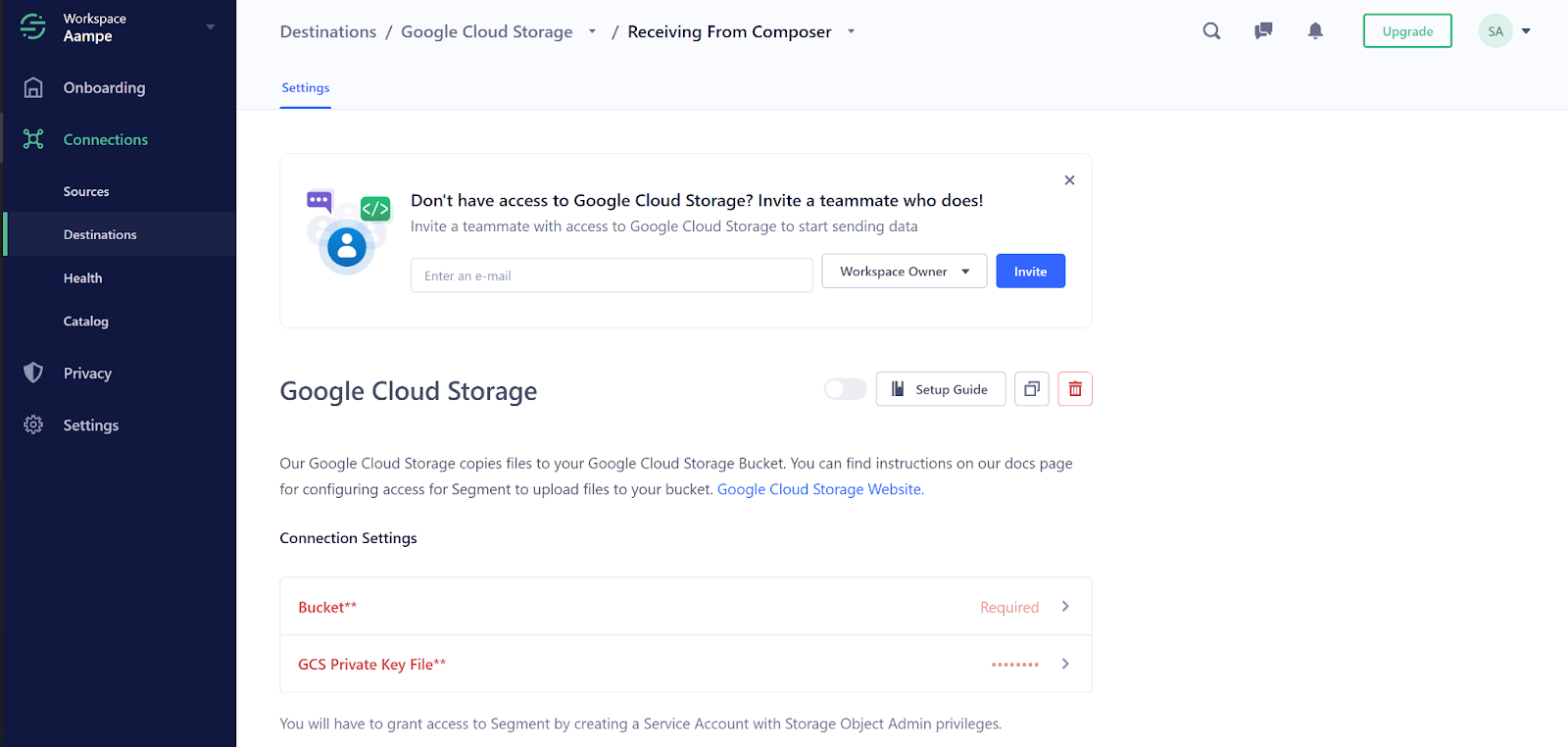Screen dimensions: 1568x747
Task: Toggle the Google Cloud Storage enable switch
Action: (x=845, y=389)
